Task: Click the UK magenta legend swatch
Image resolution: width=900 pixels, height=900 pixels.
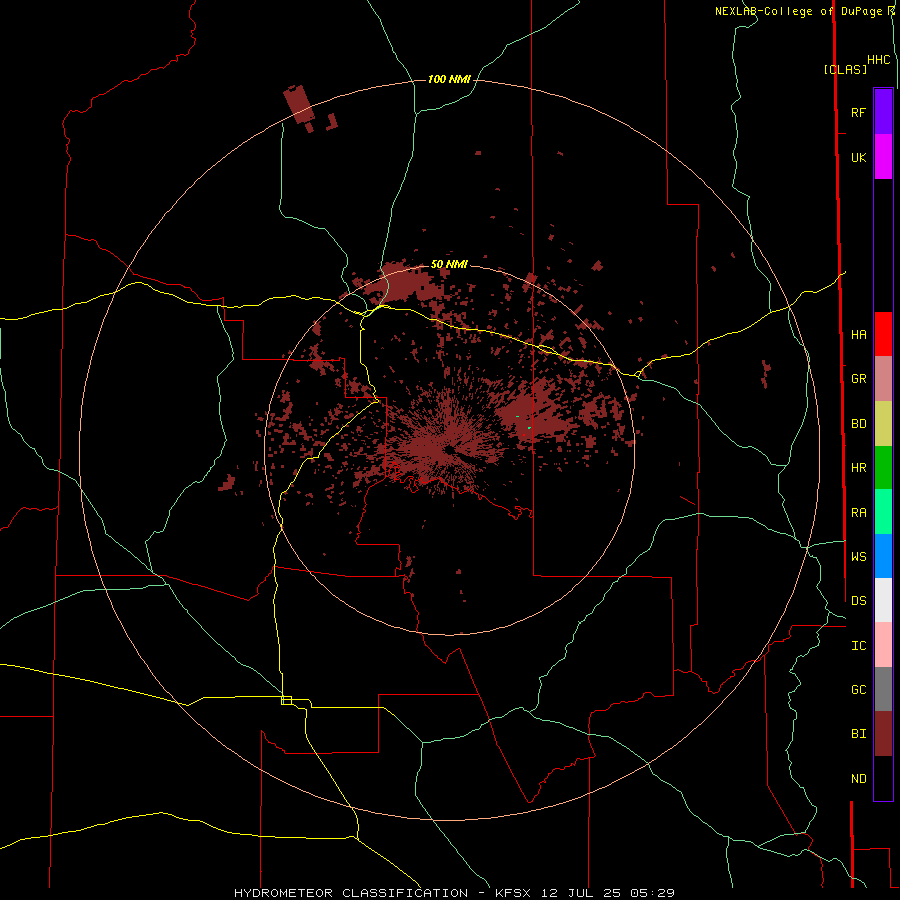Action: 883,157
